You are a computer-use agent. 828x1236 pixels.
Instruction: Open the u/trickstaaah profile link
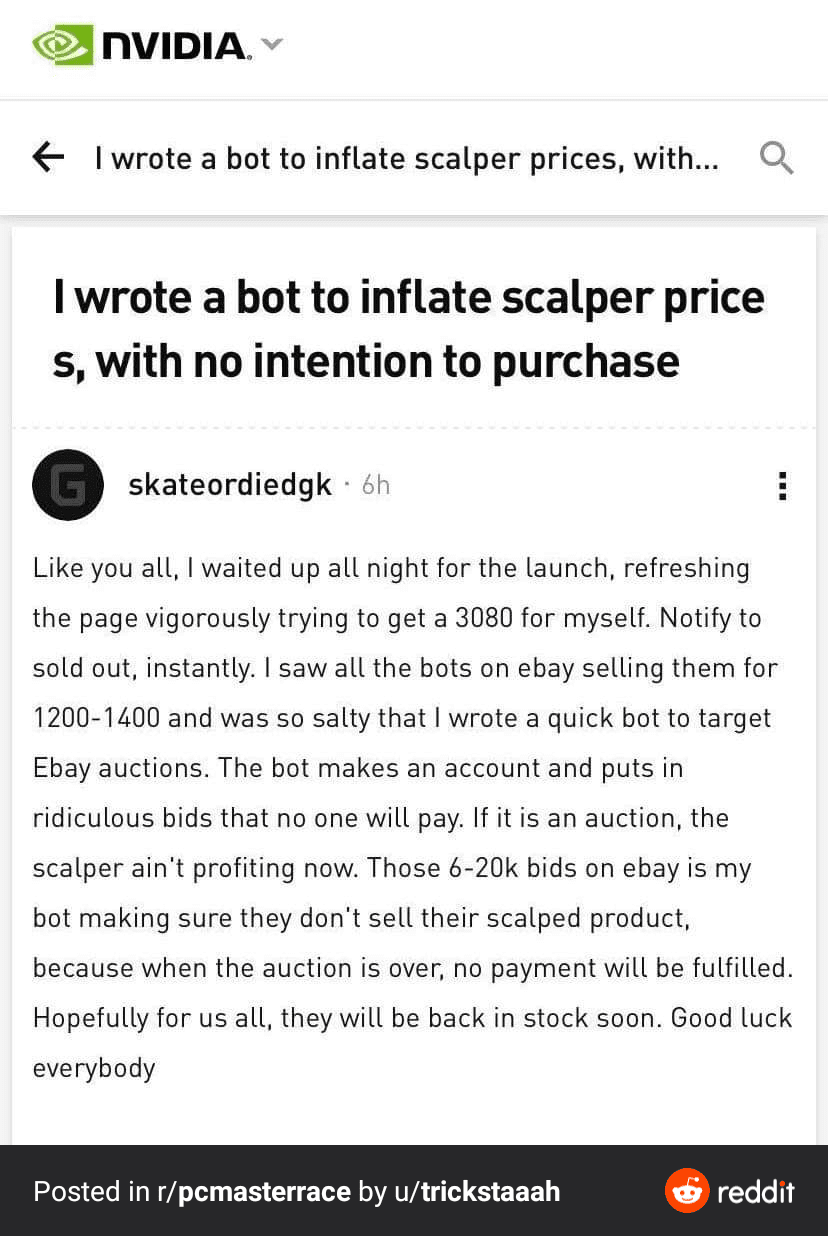click(x=478, y=1191)
